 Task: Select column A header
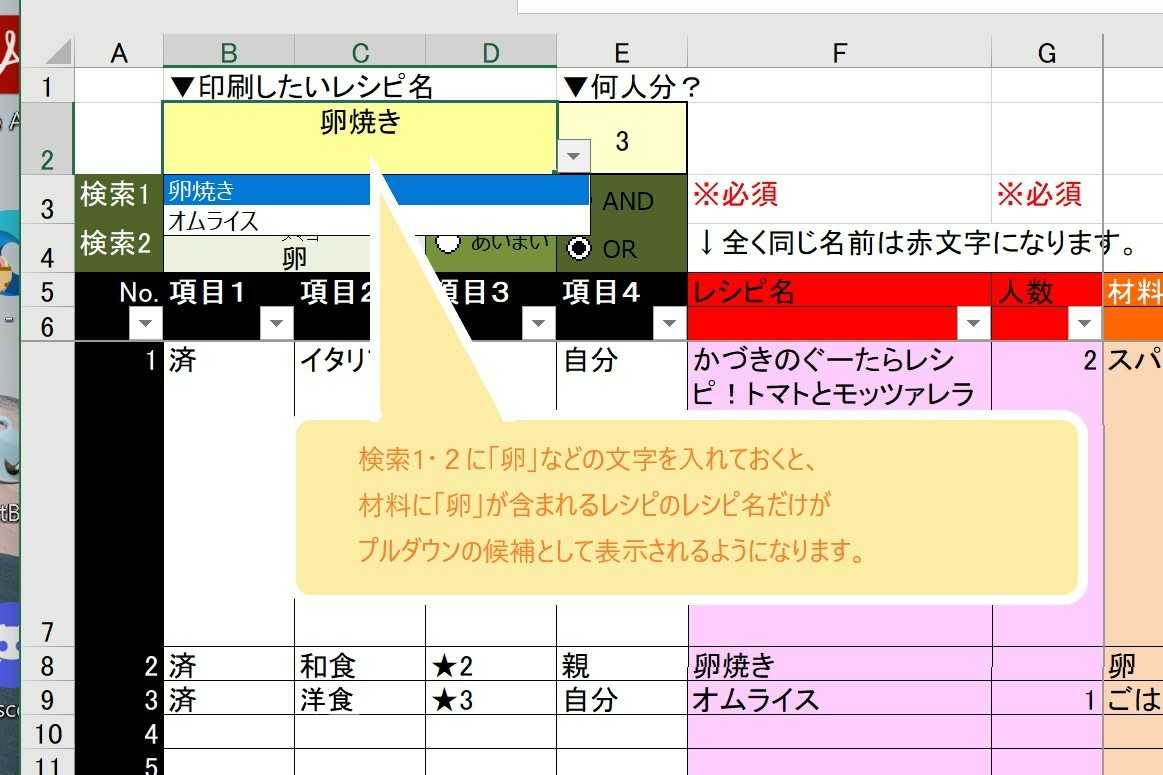119,53
